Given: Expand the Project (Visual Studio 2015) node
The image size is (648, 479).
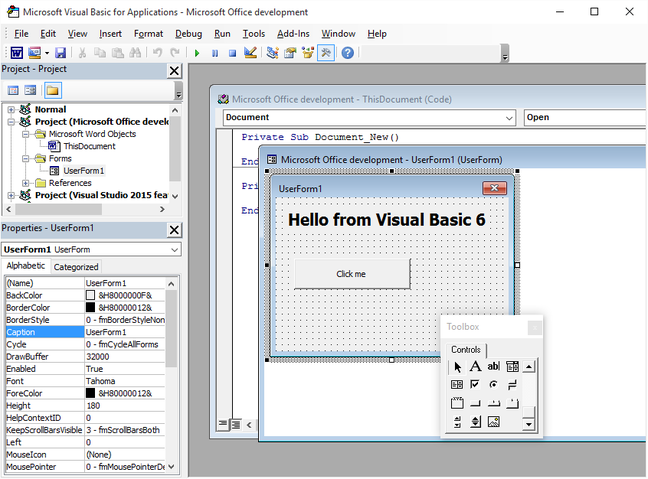Looking at the screenshot, I should 11,195.
